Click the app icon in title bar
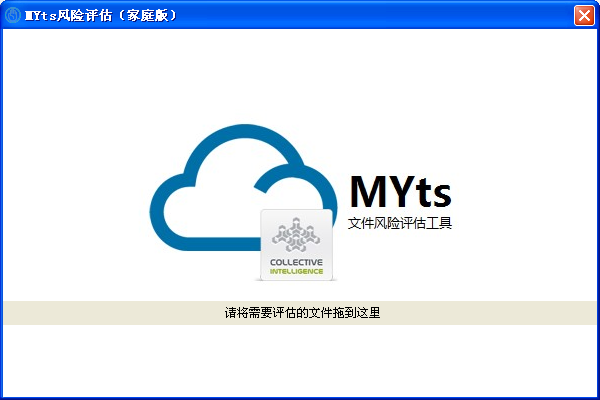 (x=13, y=15)
